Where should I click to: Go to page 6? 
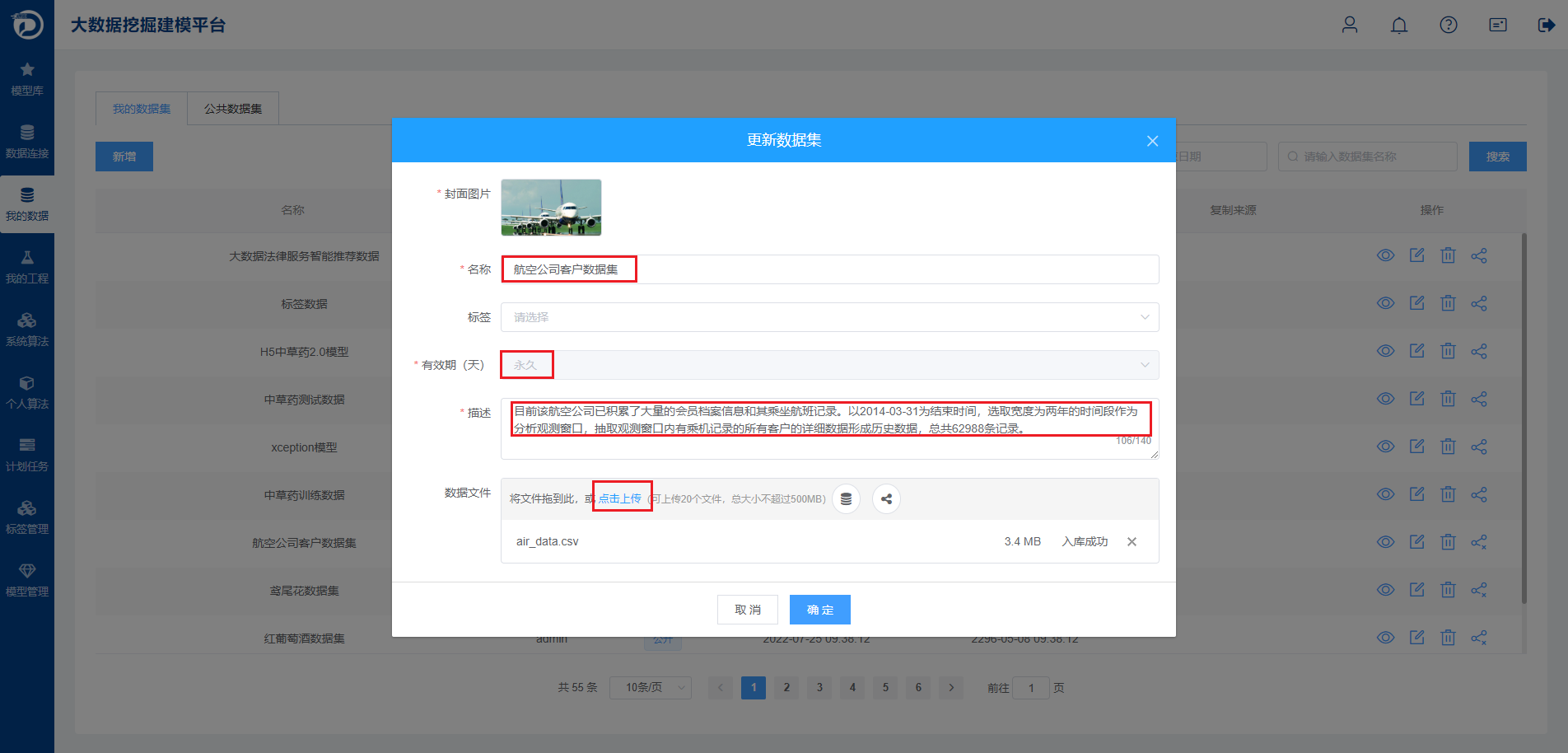918,687
